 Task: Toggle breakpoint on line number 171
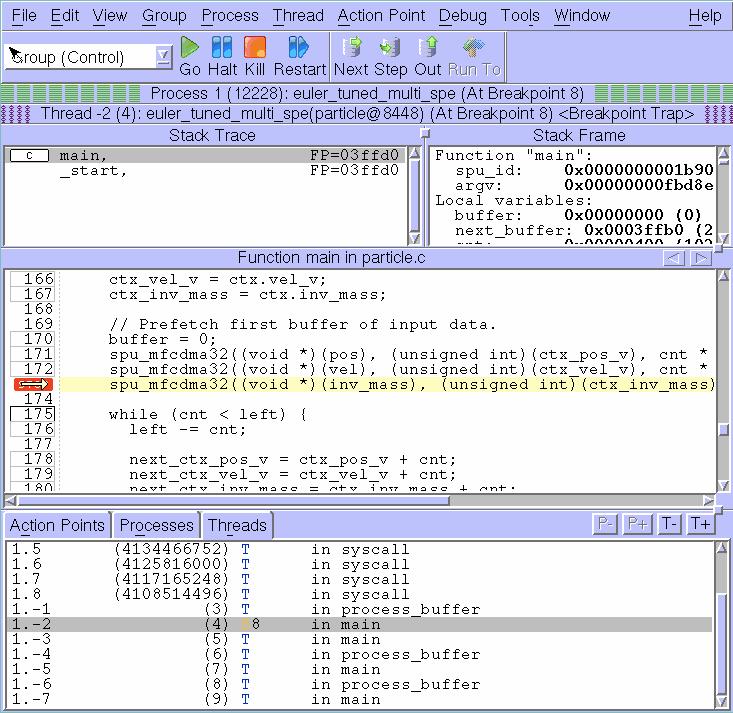click(x=32, y=354)
